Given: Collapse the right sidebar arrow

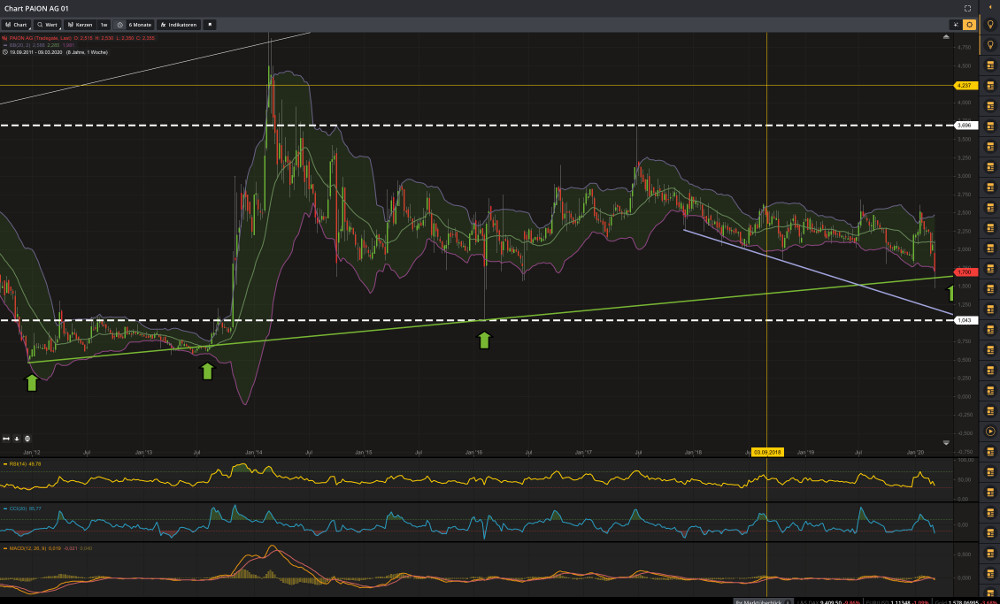Looking at the screenshot, I should coord(990,6).
